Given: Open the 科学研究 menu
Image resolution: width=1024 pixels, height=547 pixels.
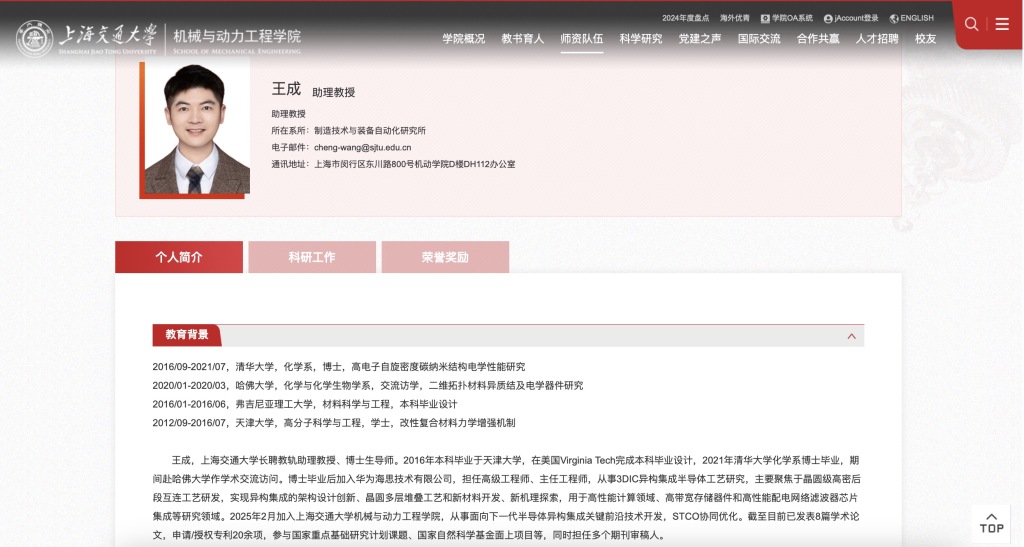Looking at the screenshot, I should (x=641, y=39).
